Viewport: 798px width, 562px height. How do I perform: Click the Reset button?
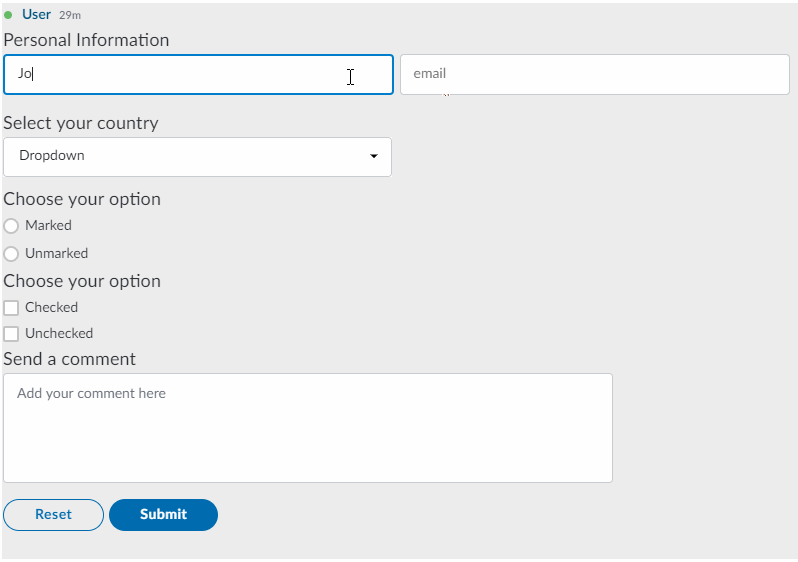53,515
